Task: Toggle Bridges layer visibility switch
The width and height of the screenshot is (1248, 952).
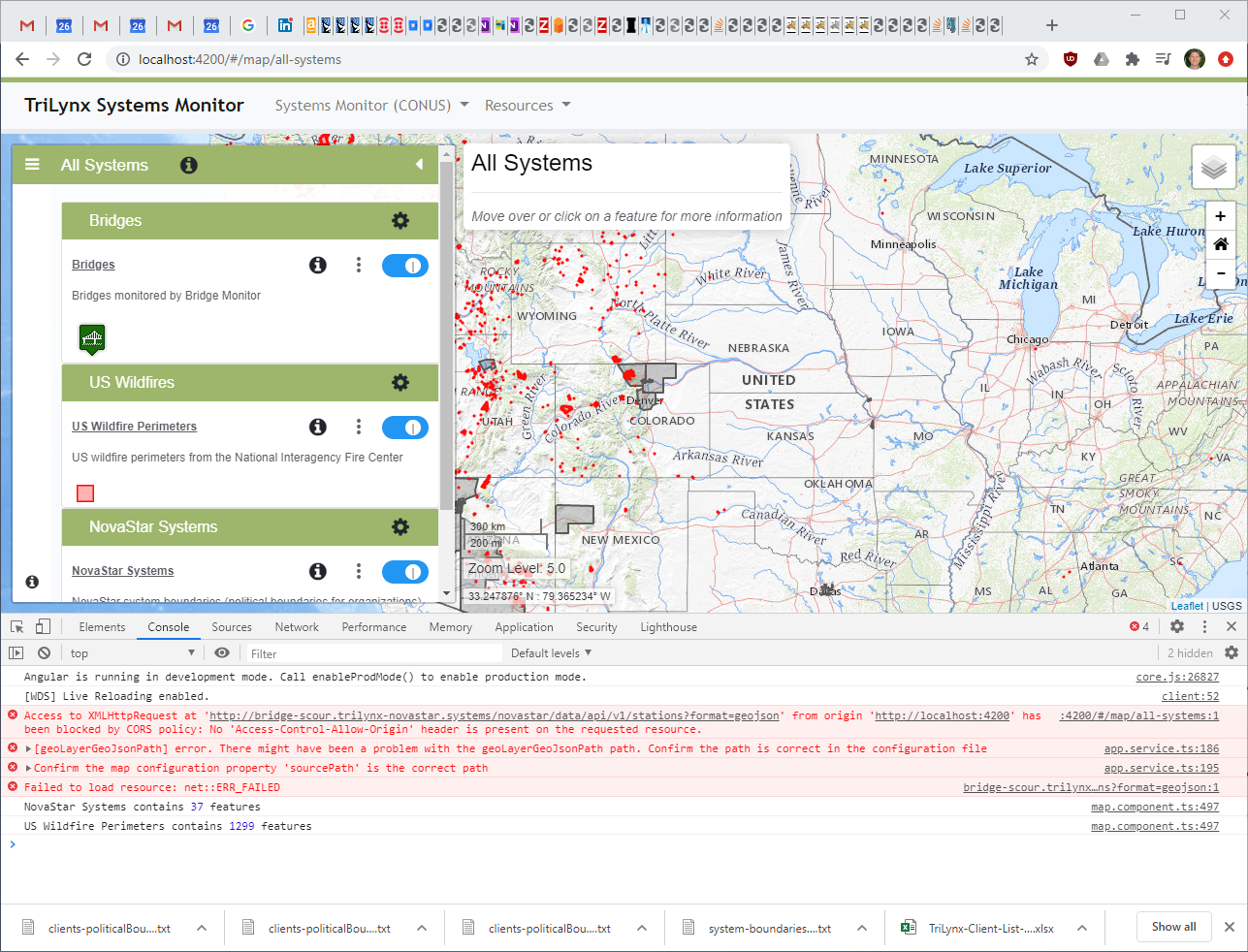Action: 405,265
